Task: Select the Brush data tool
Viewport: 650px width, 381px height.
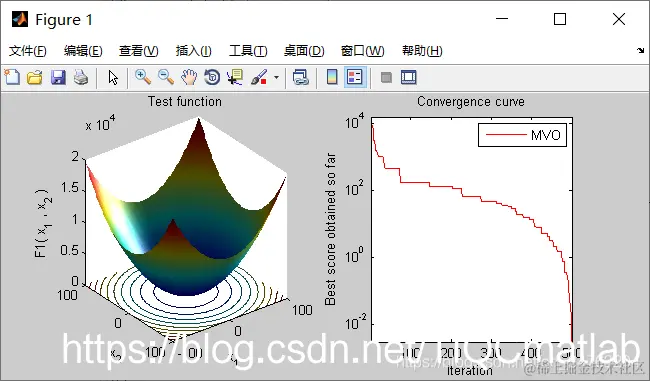Action: pos(259,77)
